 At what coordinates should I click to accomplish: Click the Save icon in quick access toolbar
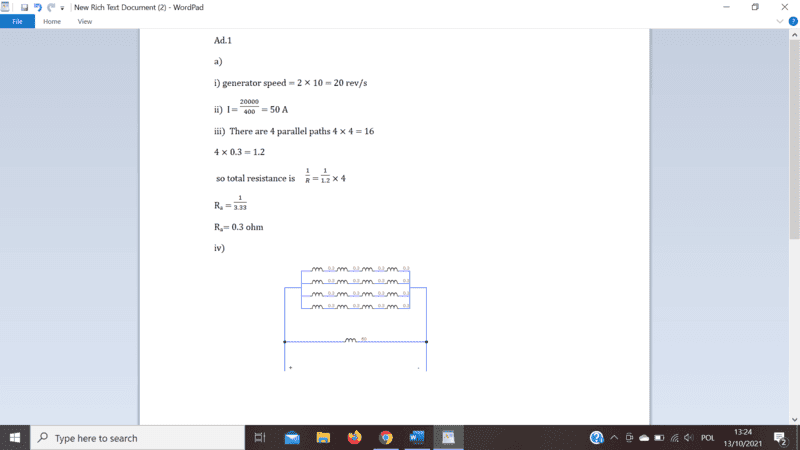[x=24, y=7]
